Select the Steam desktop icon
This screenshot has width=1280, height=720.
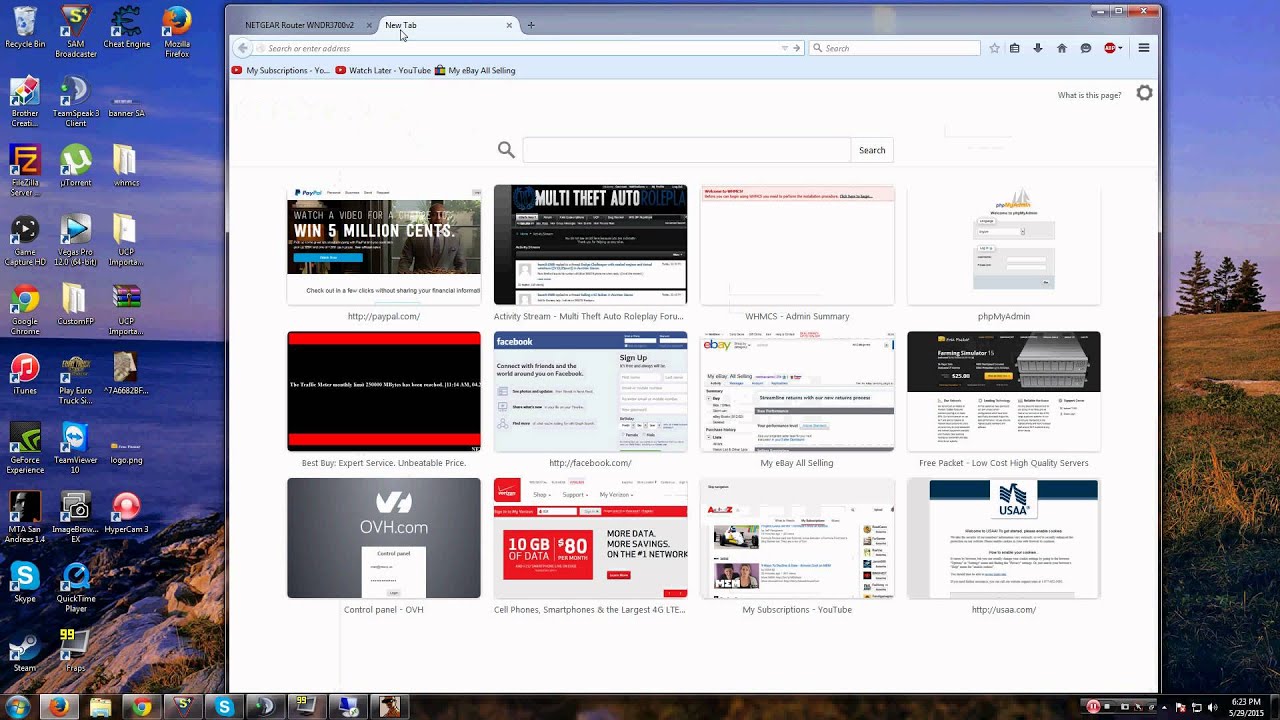(25, 651)
